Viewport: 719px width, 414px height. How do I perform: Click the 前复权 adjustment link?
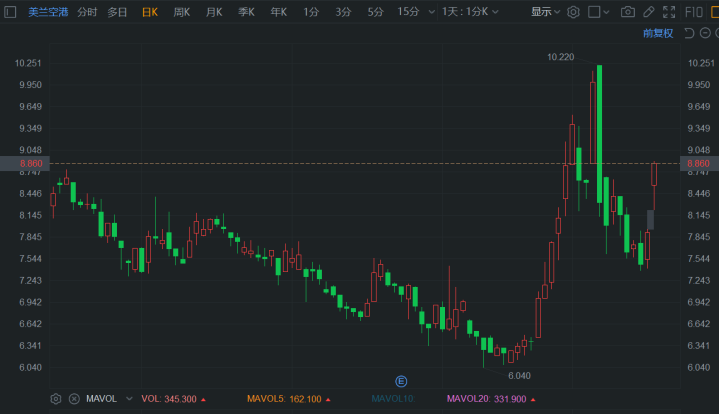coord(657,33)
